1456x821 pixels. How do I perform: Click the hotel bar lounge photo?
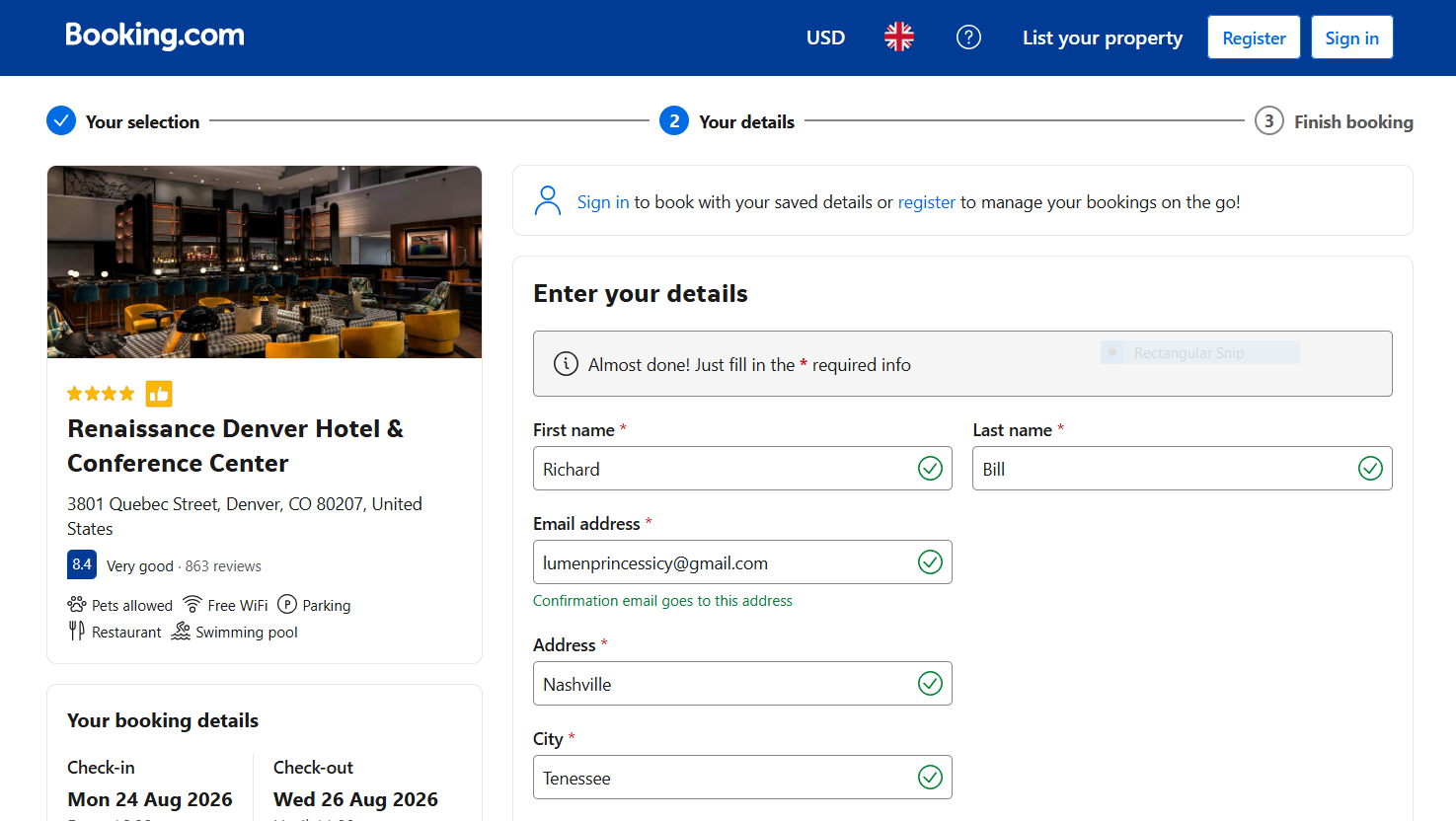(x=265, y=261)
